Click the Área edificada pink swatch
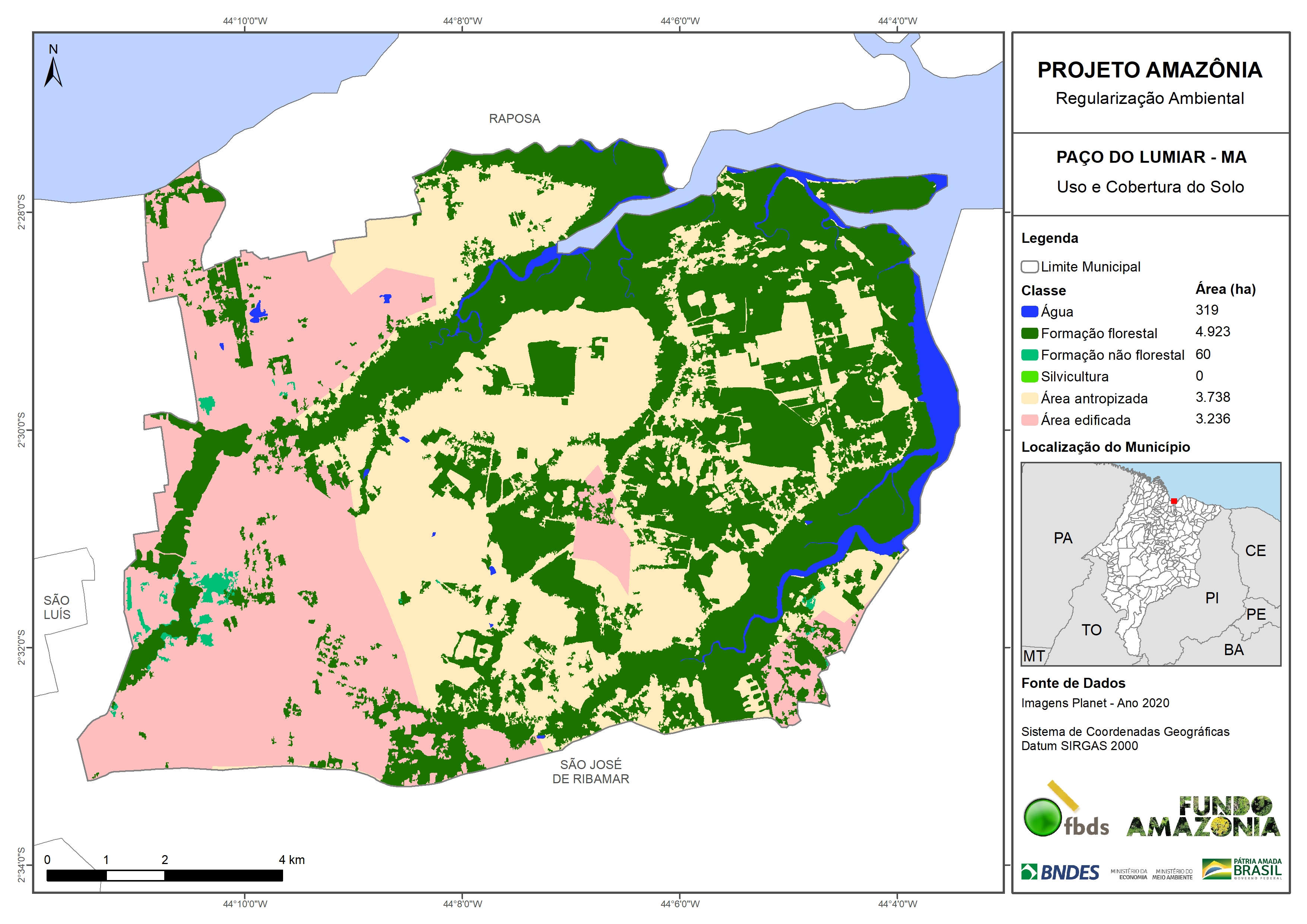 (x=1029, y=420)
